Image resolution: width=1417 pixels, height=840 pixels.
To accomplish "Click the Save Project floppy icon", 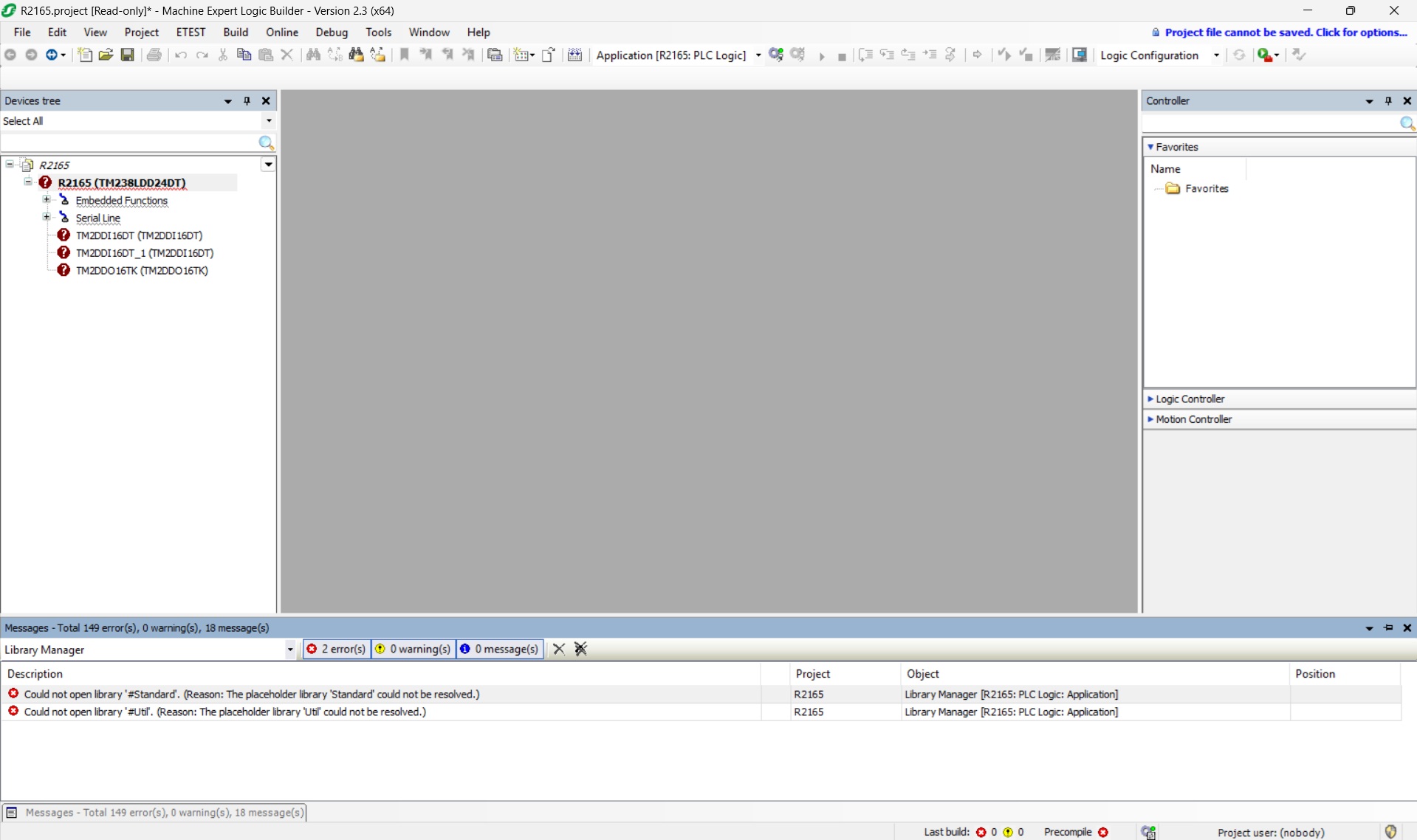I will pyautogui.click(x=128, y=55).
